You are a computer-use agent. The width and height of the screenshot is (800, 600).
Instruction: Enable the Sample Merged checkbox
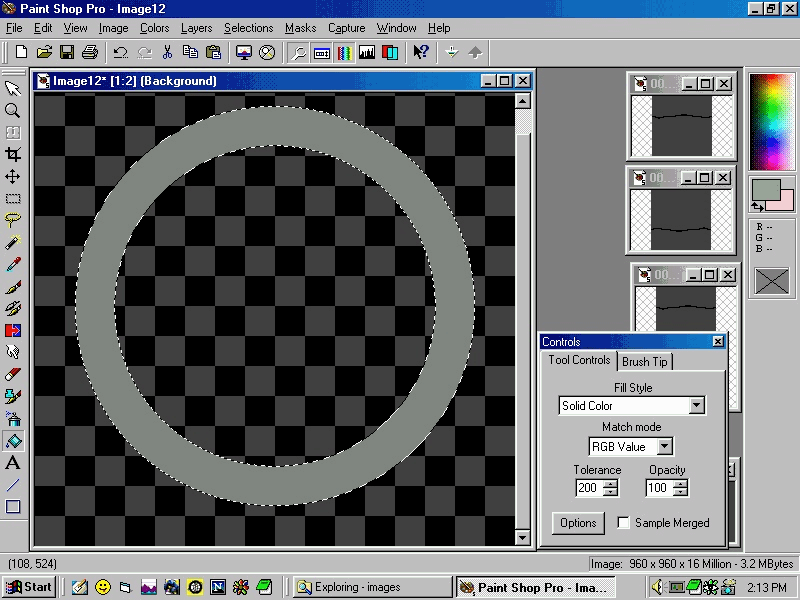coord(624,523)
